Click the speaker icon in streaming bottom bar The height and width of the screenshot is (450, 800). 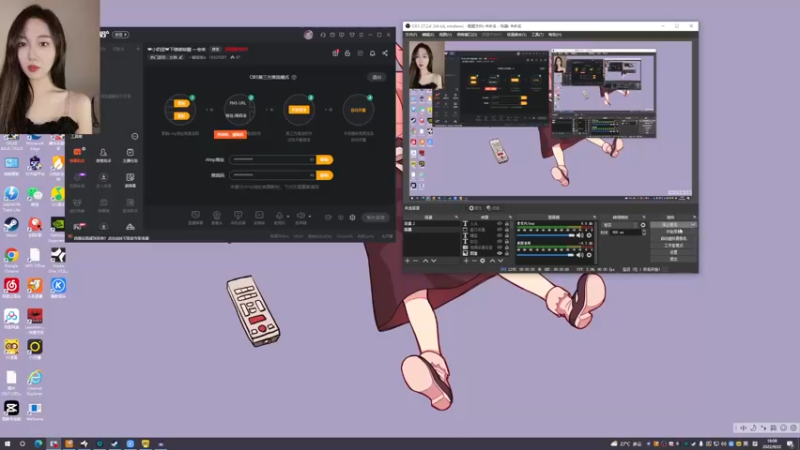(x=301, y=216)
